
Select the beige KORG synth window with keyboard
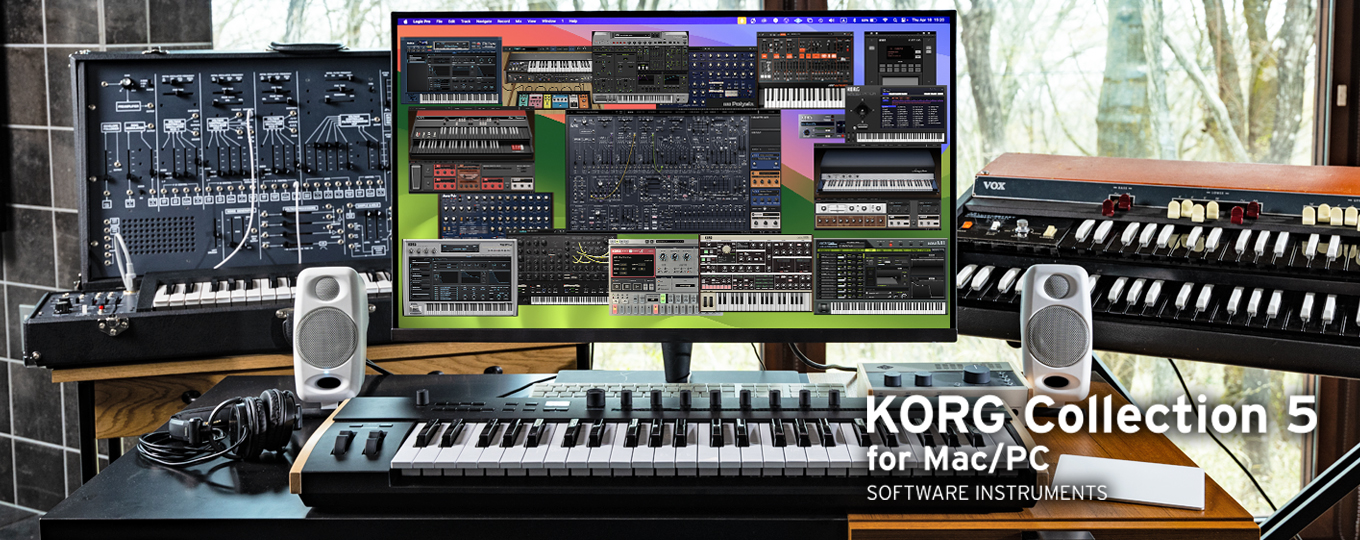(756, 273)
